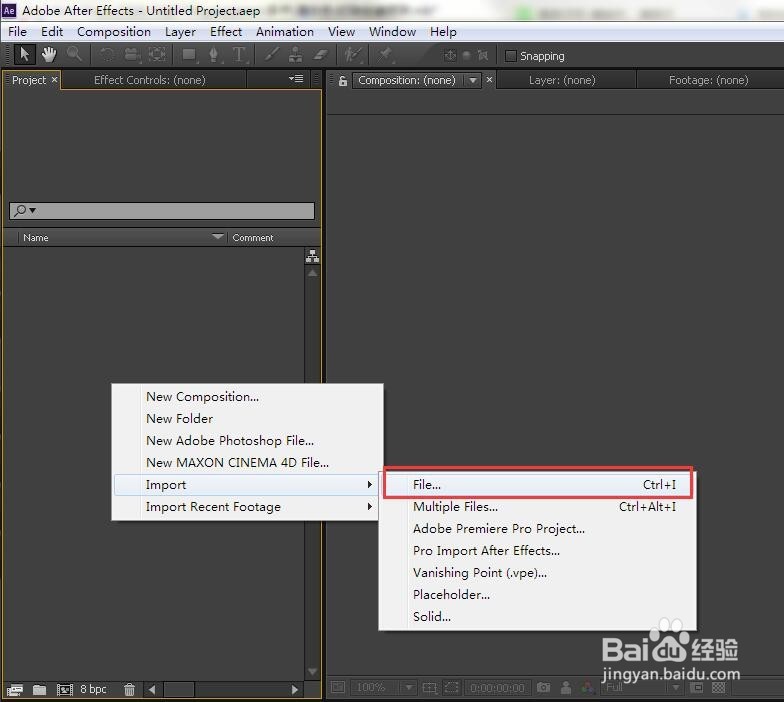
Task: Open the View menu
Action: [342, 32]
